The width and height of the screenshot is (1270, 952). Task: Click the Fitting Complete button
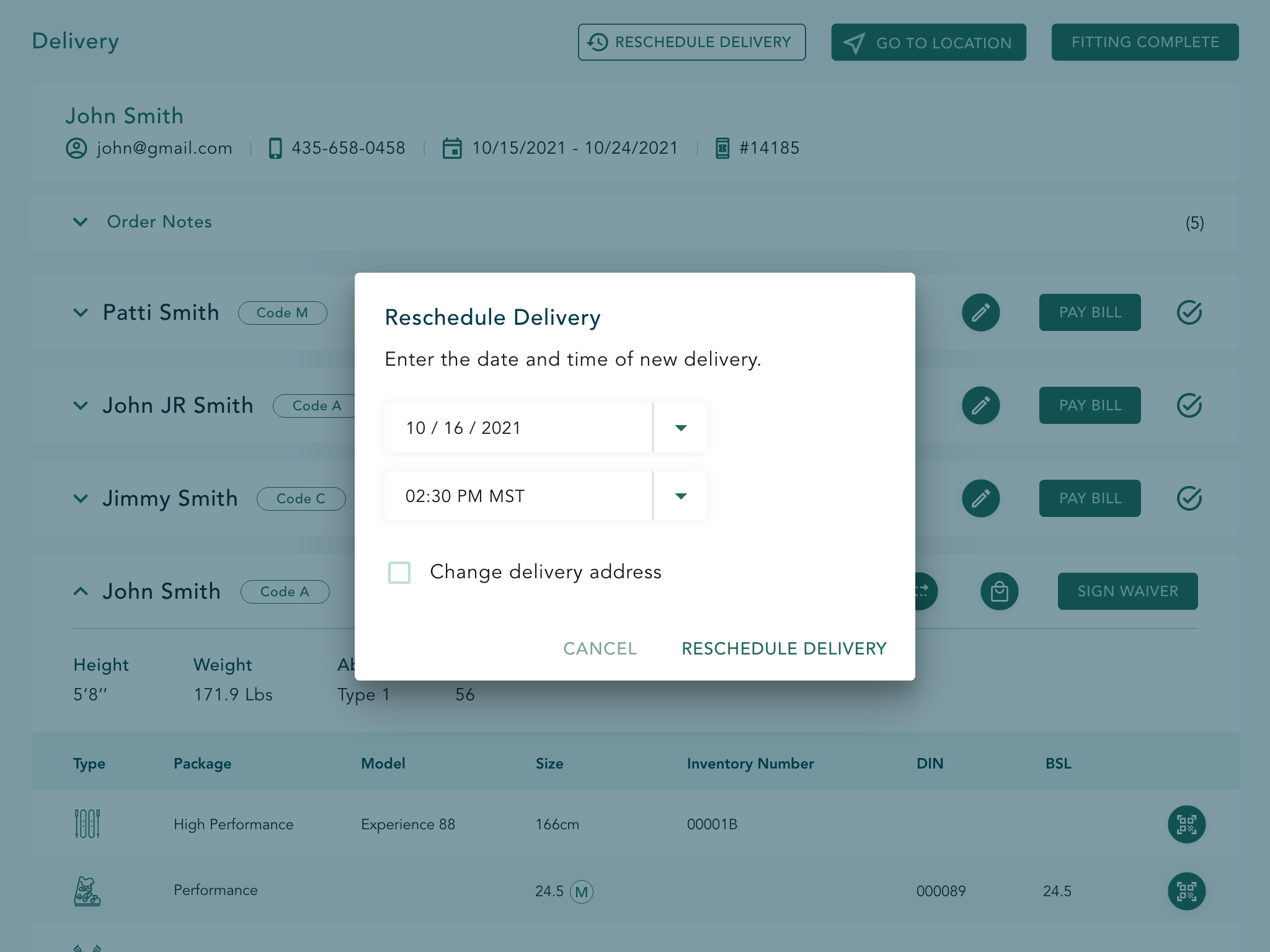[1145, 42]
